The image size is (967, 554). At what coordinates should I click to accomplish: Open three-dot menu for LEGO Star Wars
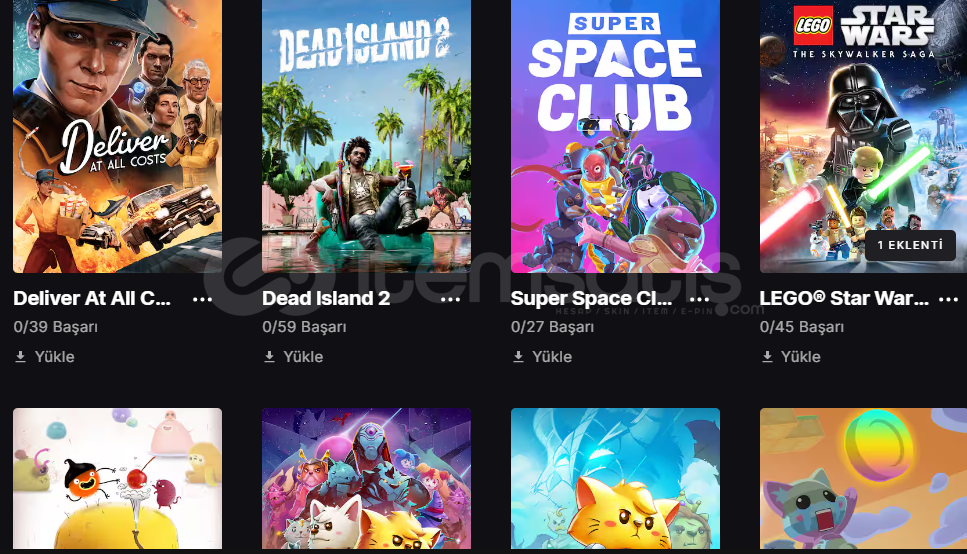tap(948, 299)
